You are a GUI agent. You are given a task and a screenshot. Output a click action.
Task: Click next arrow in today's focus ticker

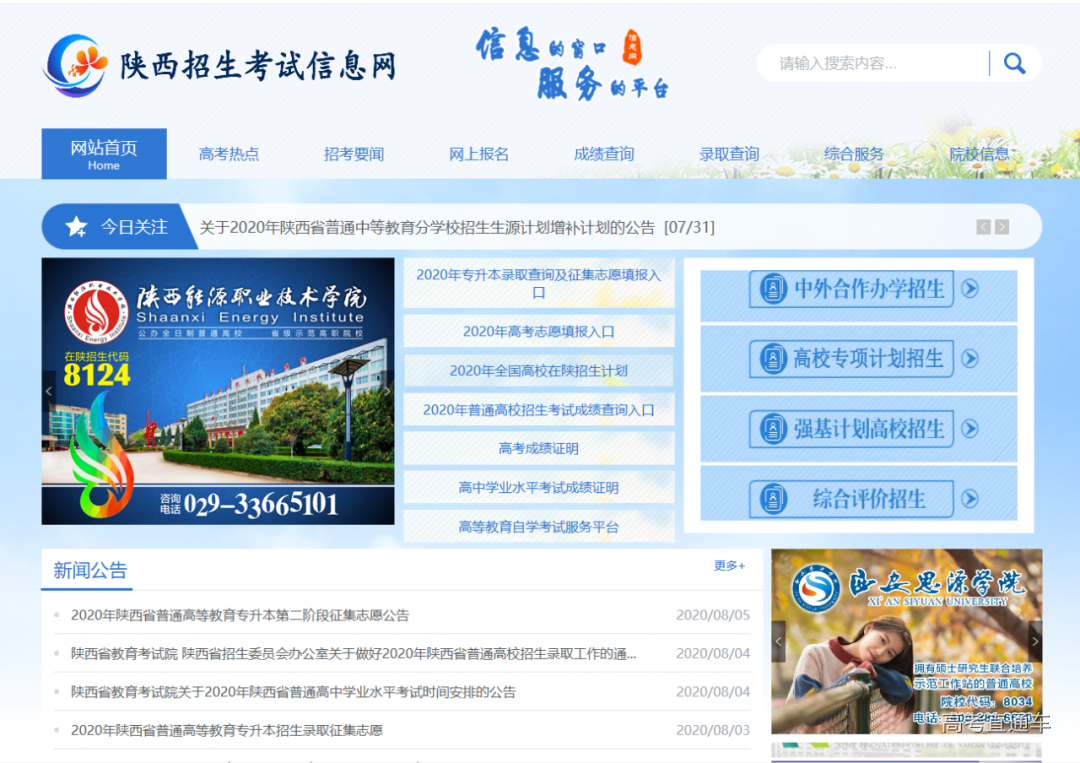pos(1002,227)
